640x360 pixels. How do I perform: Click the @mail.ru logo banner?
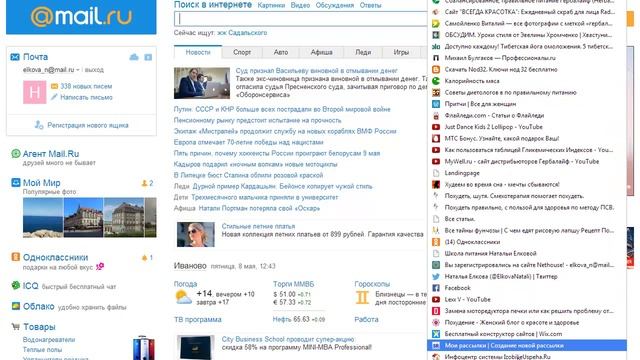(81, 17)
